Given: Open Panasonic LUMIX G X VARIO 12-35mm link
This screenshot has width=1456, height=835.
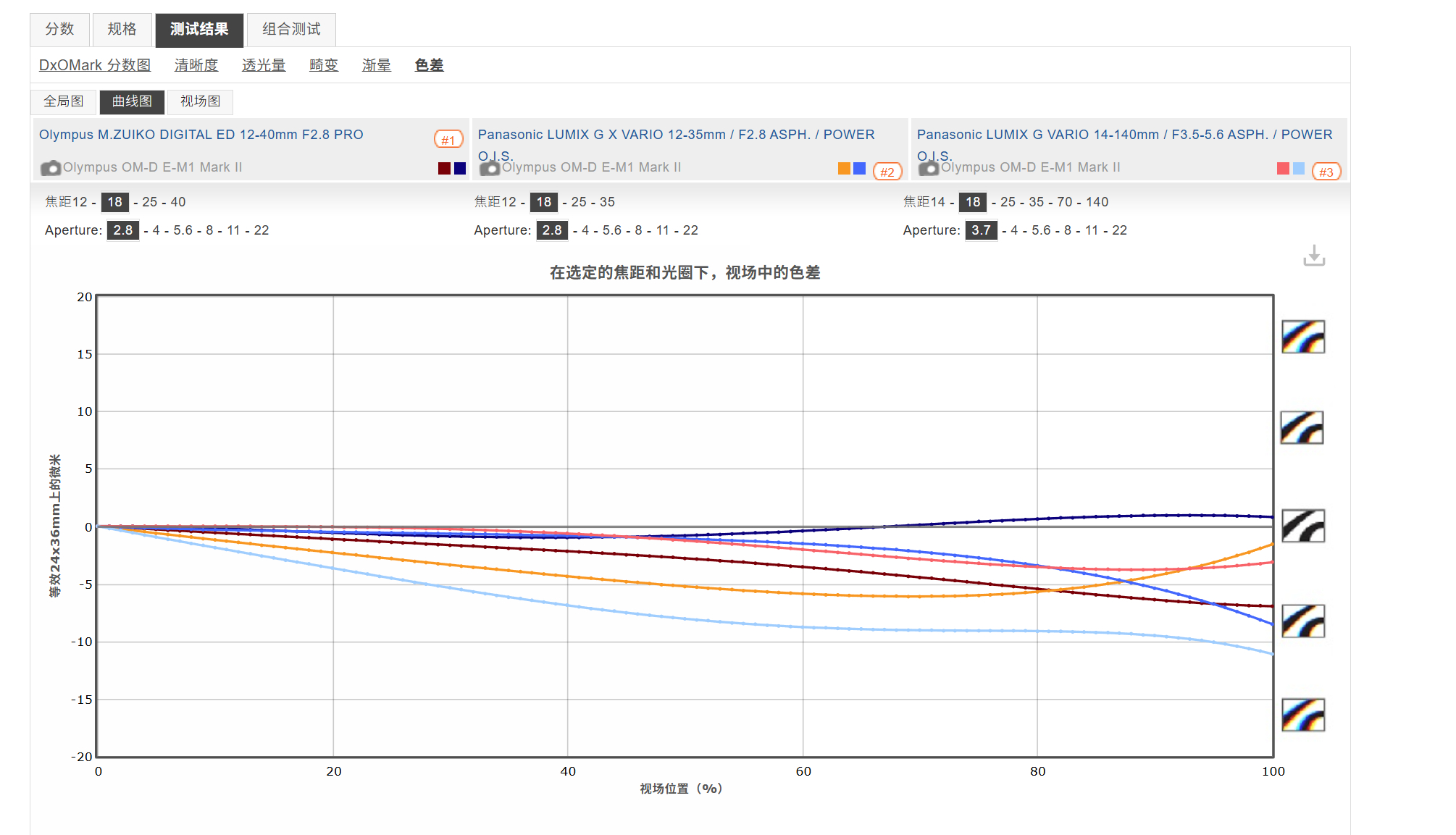Looking at the screenshot, I should point(676,145).
